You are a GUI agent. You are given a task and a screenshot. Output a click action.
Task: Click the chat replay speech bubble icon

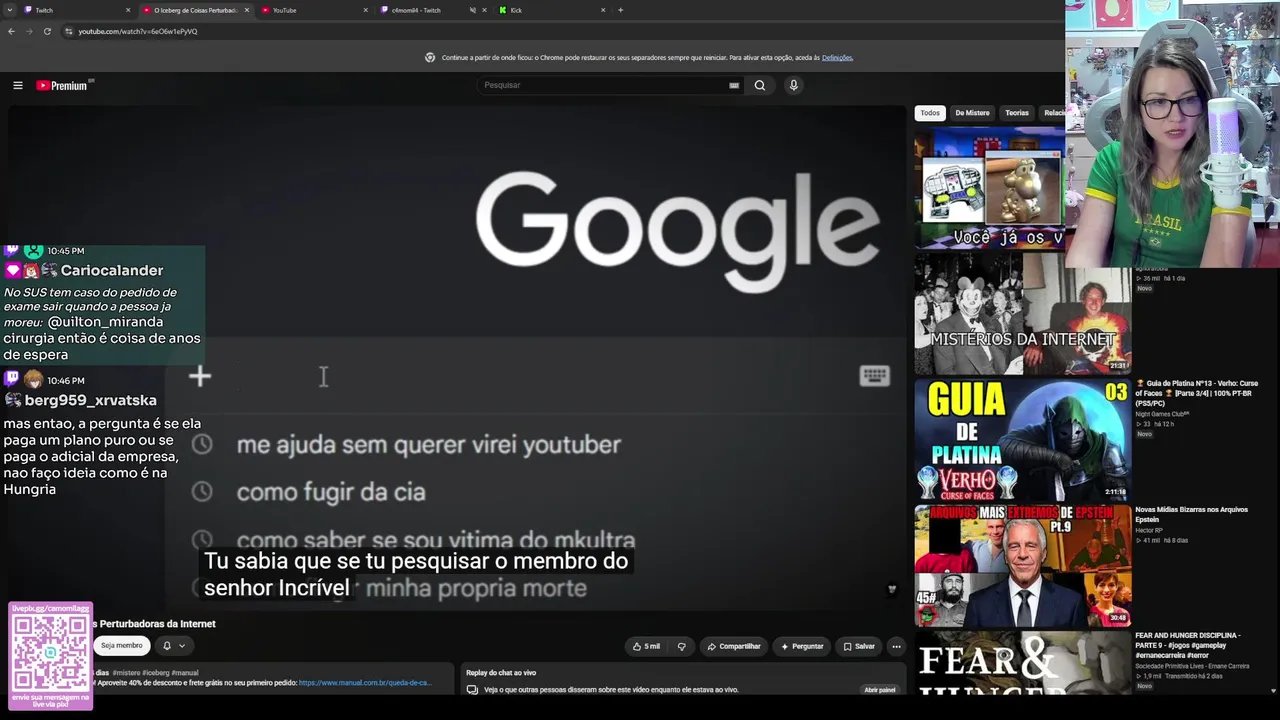pos(473,689)
